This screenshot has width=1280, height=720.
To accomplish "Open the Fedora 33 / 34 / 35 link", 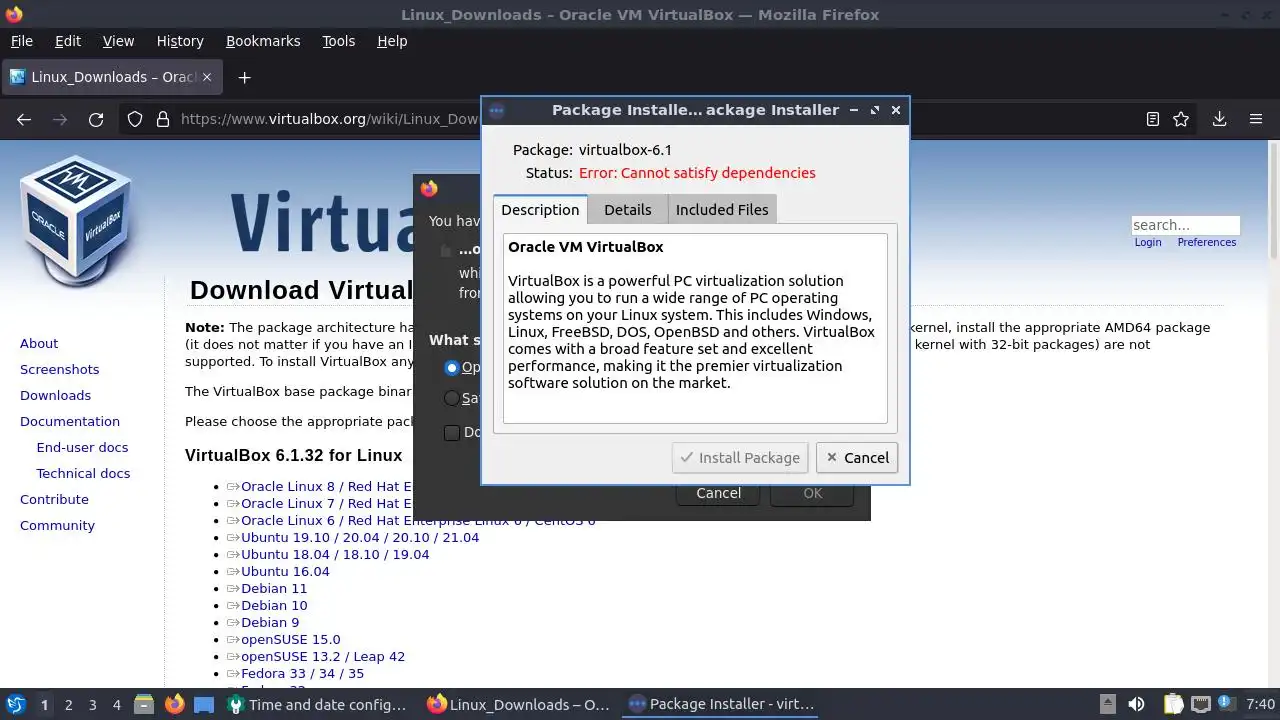I will pyautogui.click(x=302, y=673).
